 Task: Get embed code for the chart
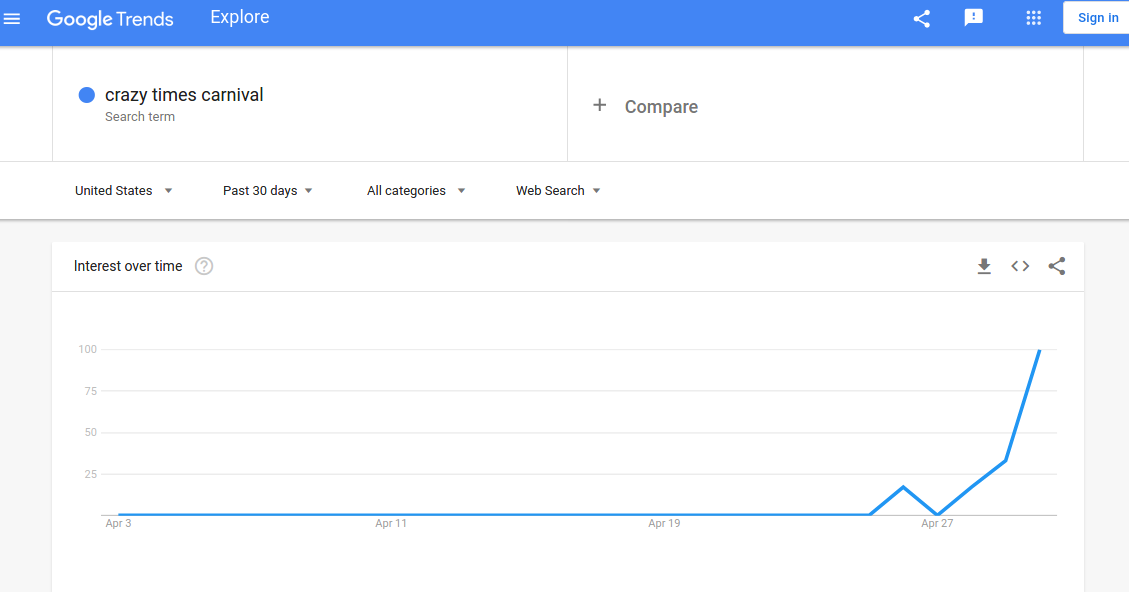pos(1020,266)
